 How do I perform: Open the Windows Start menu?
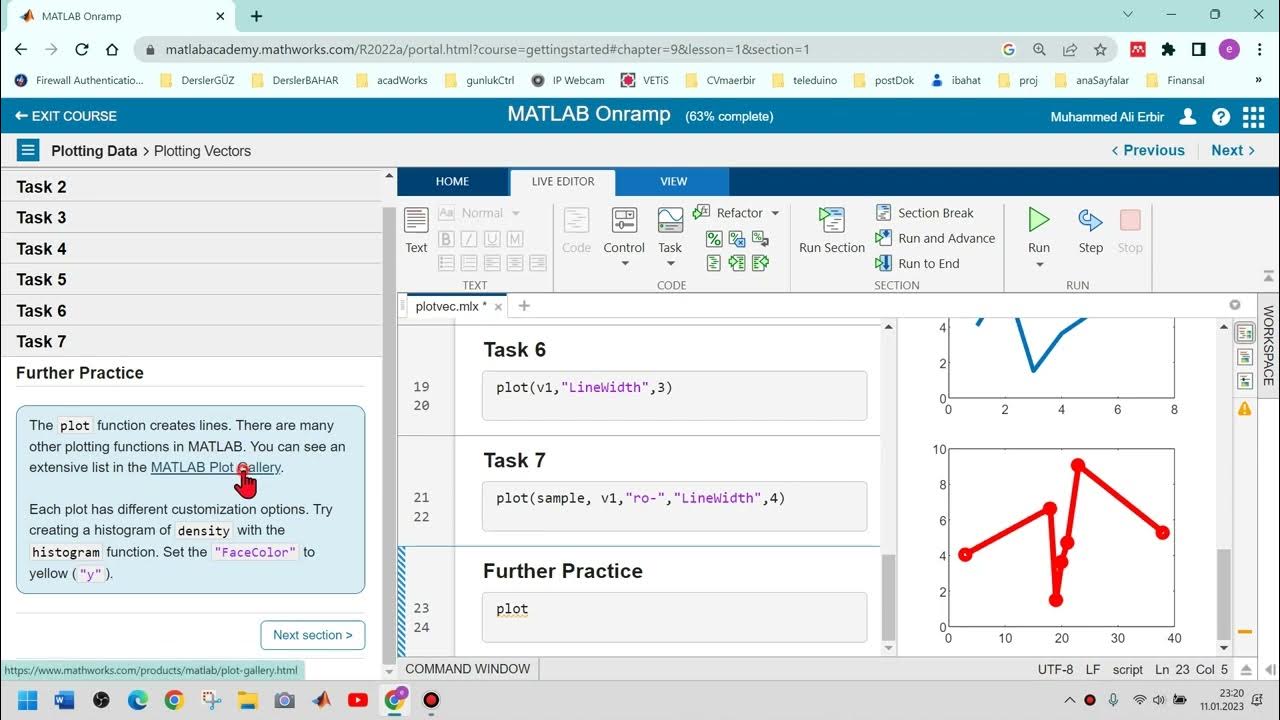[x=27, y=700]
